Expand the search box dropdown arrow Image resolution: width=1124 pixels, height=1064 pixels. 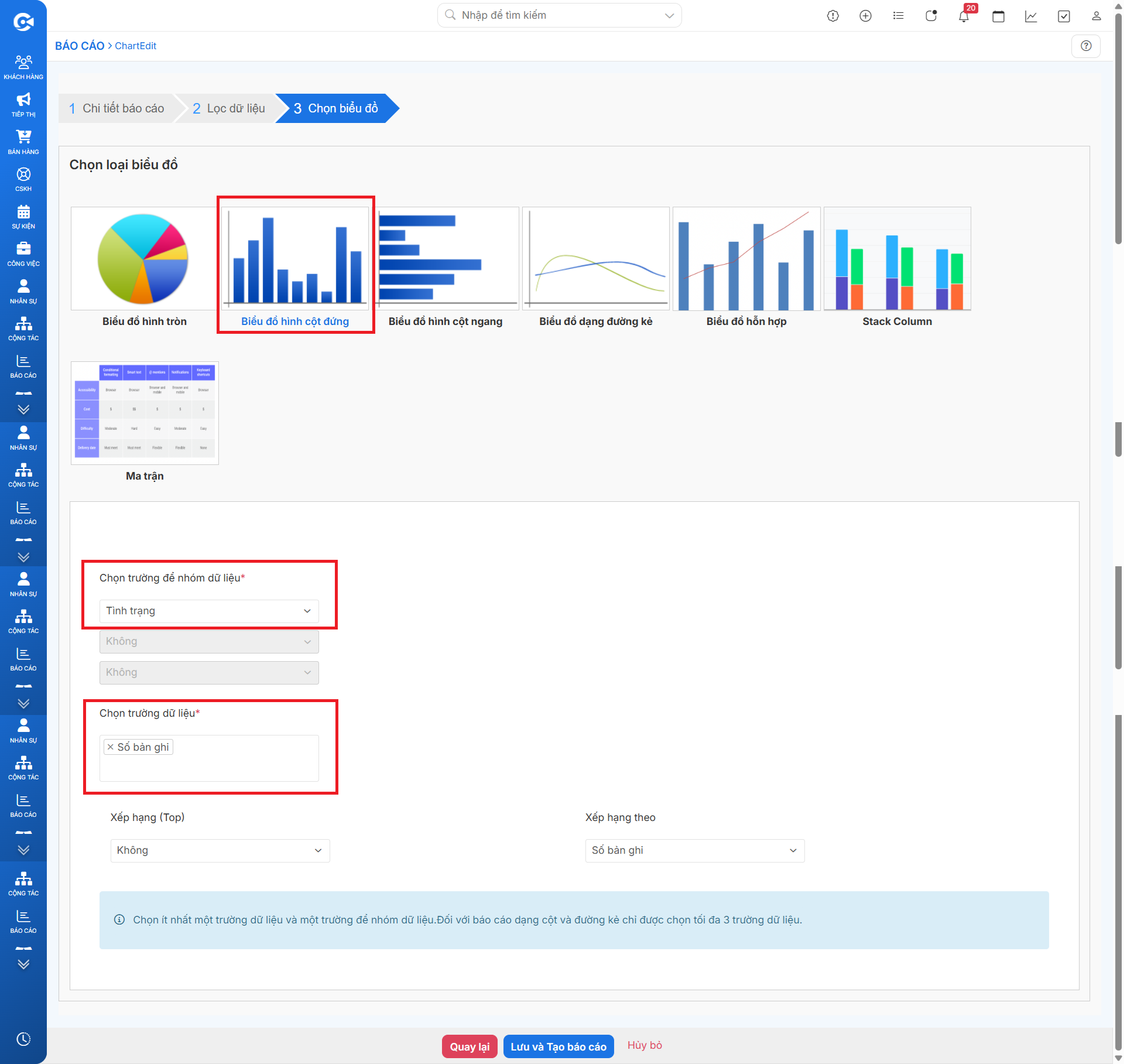[x=670, y=15]
